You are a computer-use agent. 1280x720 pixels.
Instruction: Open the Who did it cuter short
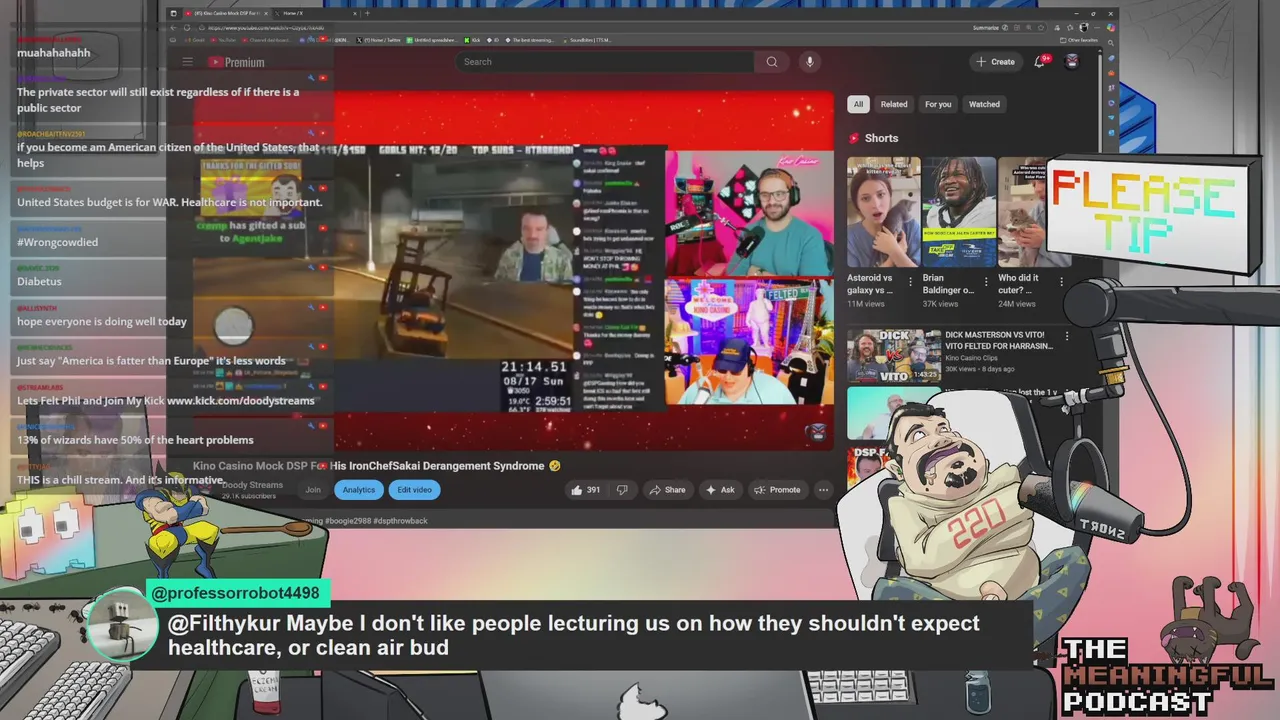1022,212
